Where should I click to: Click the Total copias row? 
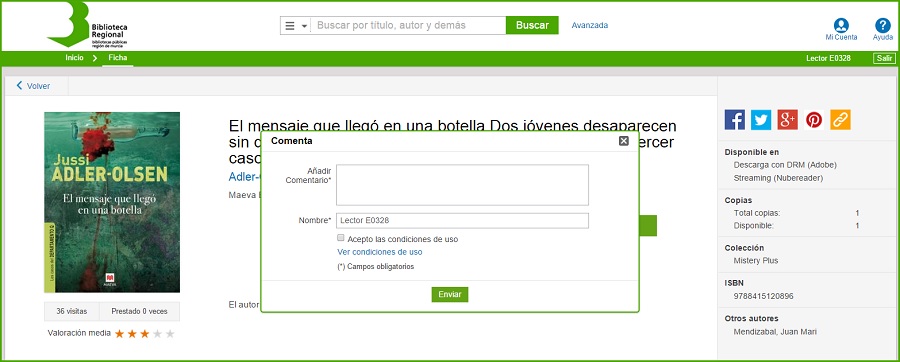796,213
